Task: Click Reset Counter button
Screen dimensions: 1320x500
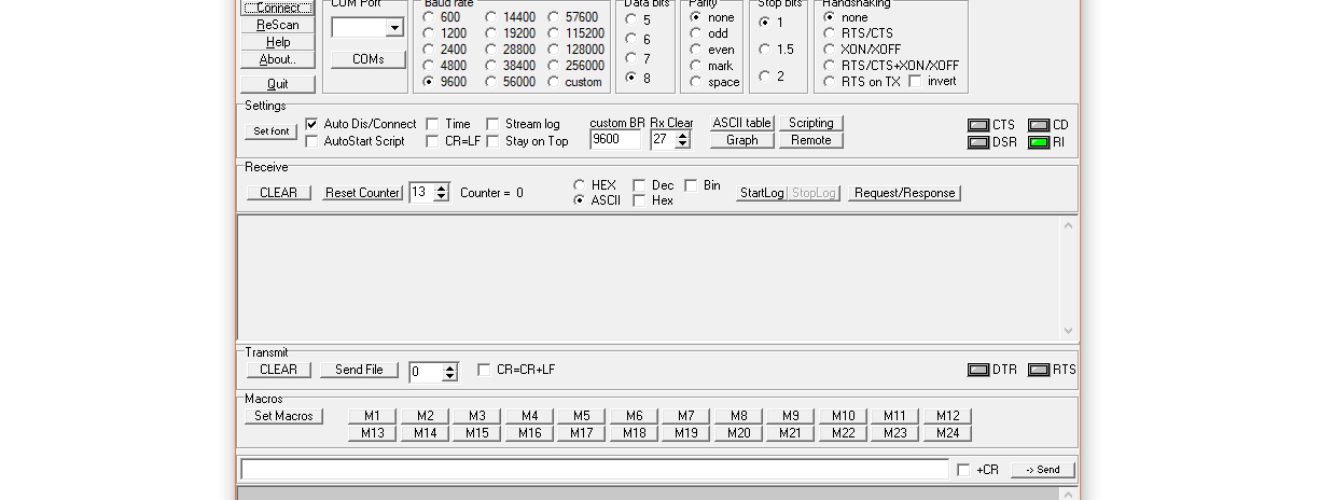Action: click(x=362, y=193)
